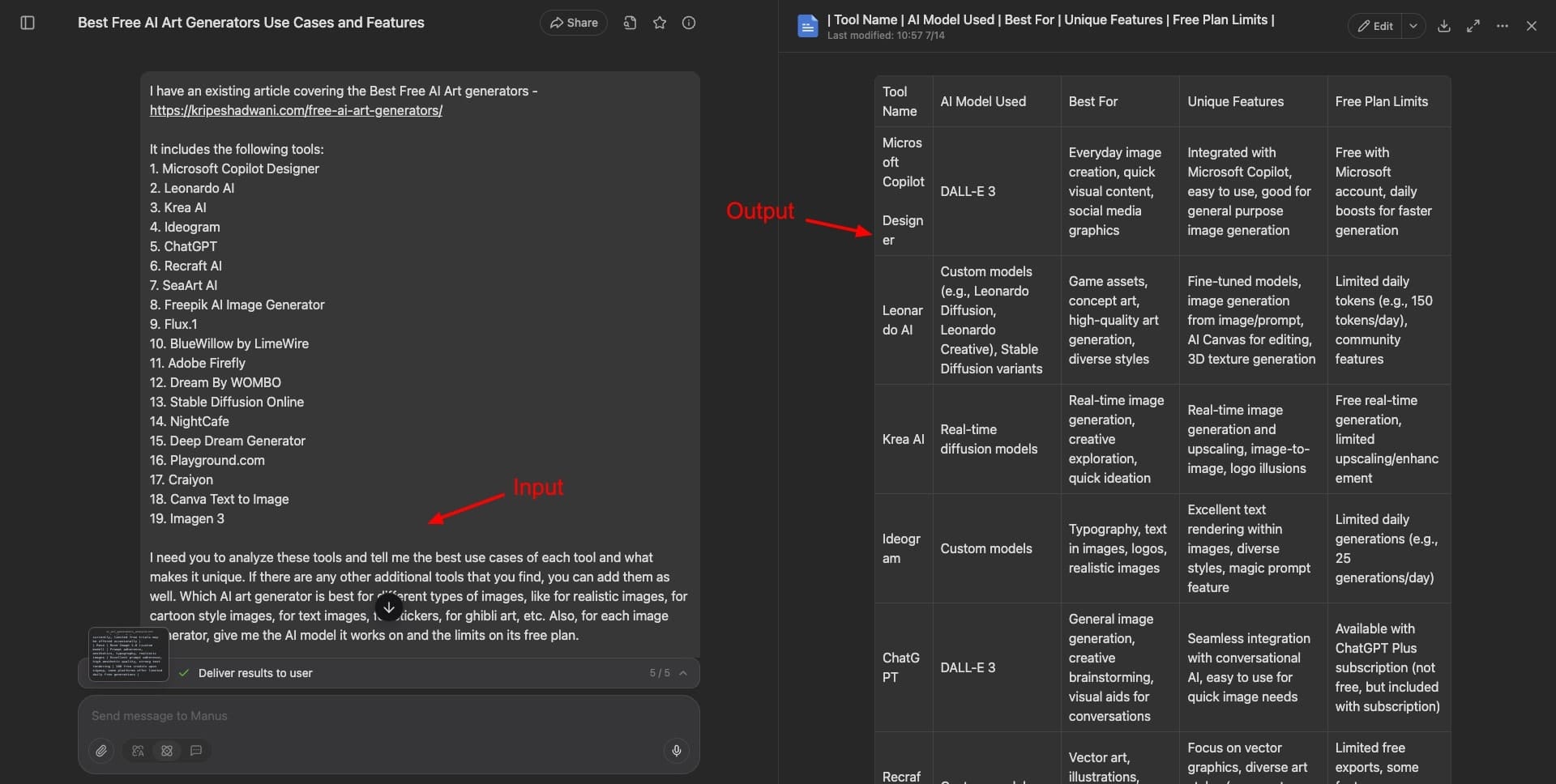Expand the Edit options dropdown arrow
Screen dimensions: 1556x784
[1413, 26]
